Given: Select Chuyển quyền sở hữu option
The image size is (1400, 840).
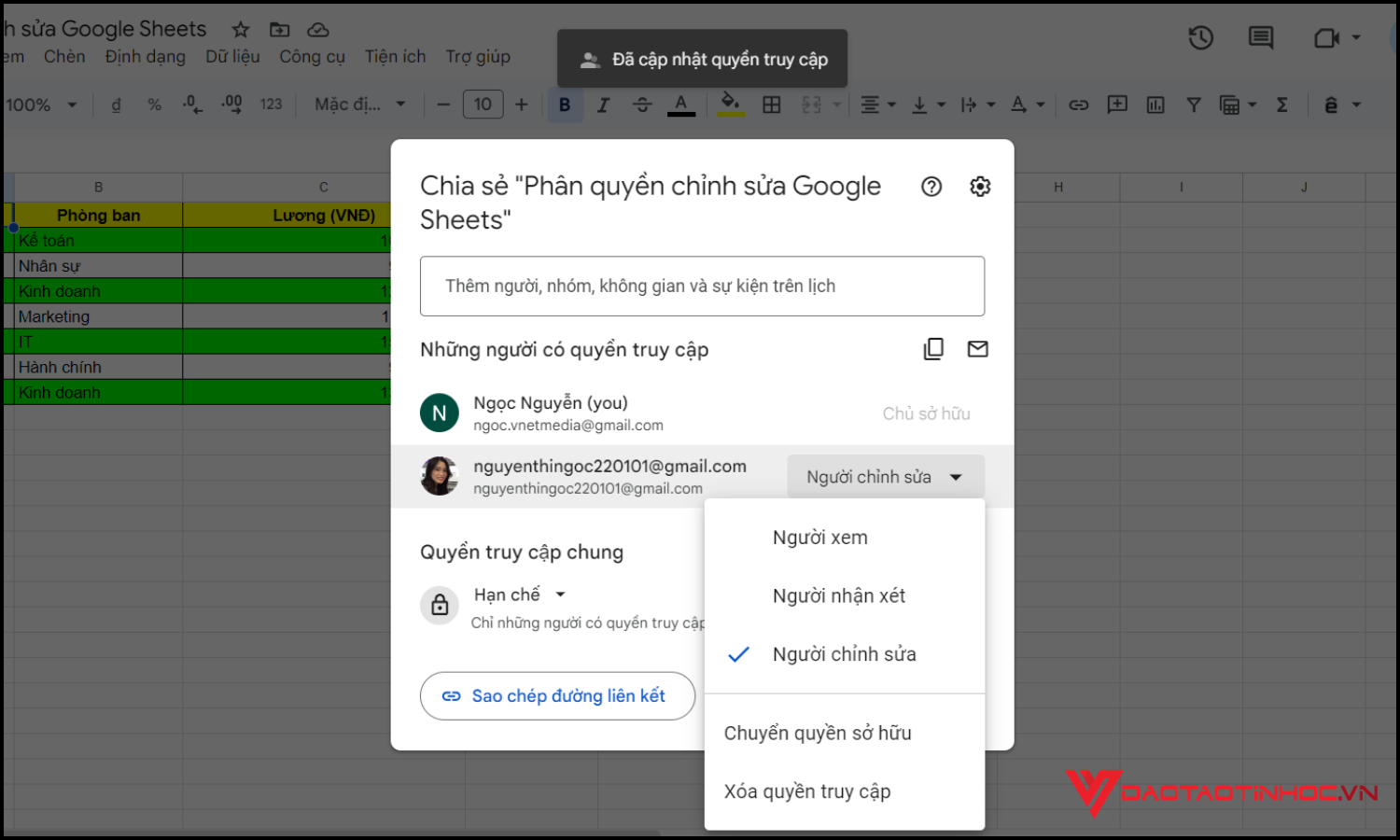Looking at the screenshot, I should click(818, 733).
